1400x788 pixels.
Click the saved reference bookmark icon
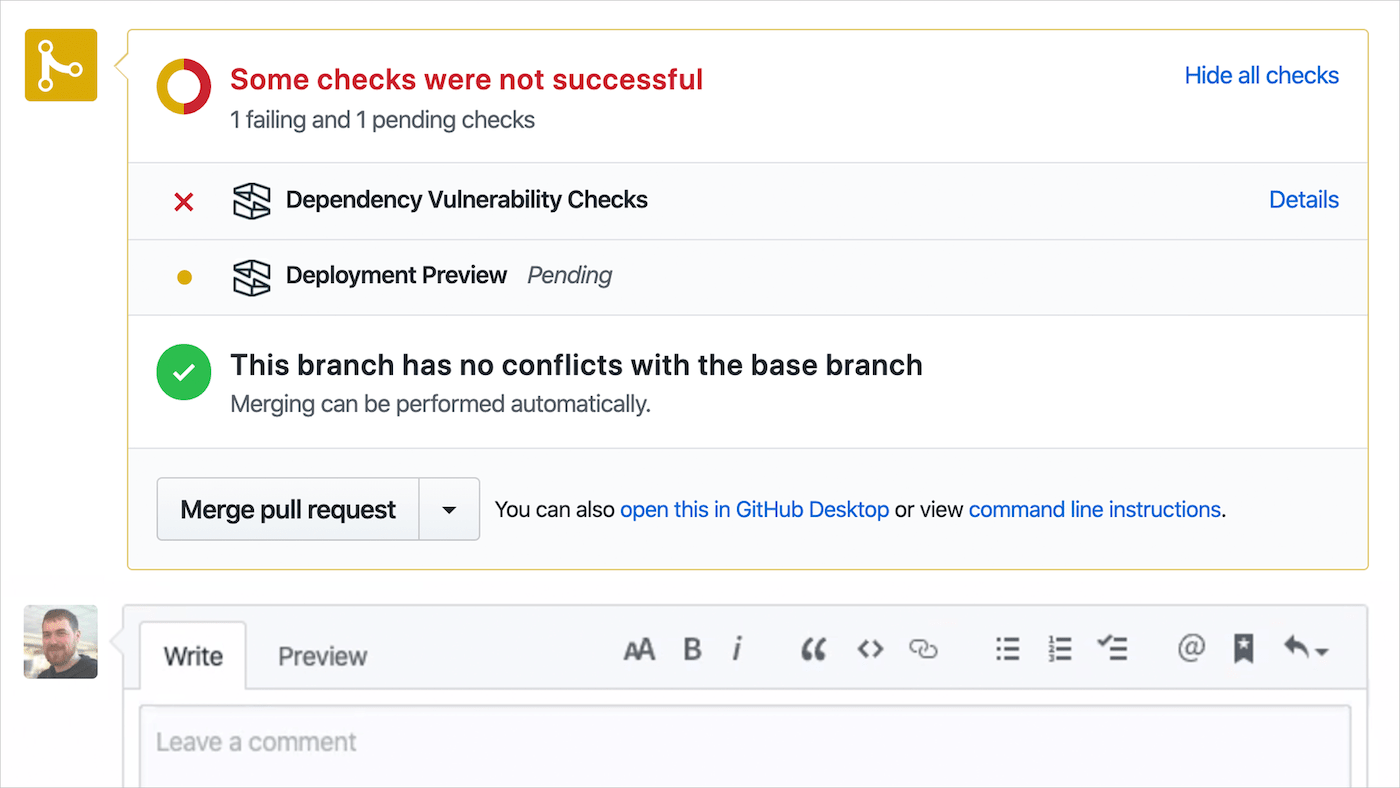[x=1243, y=650]
